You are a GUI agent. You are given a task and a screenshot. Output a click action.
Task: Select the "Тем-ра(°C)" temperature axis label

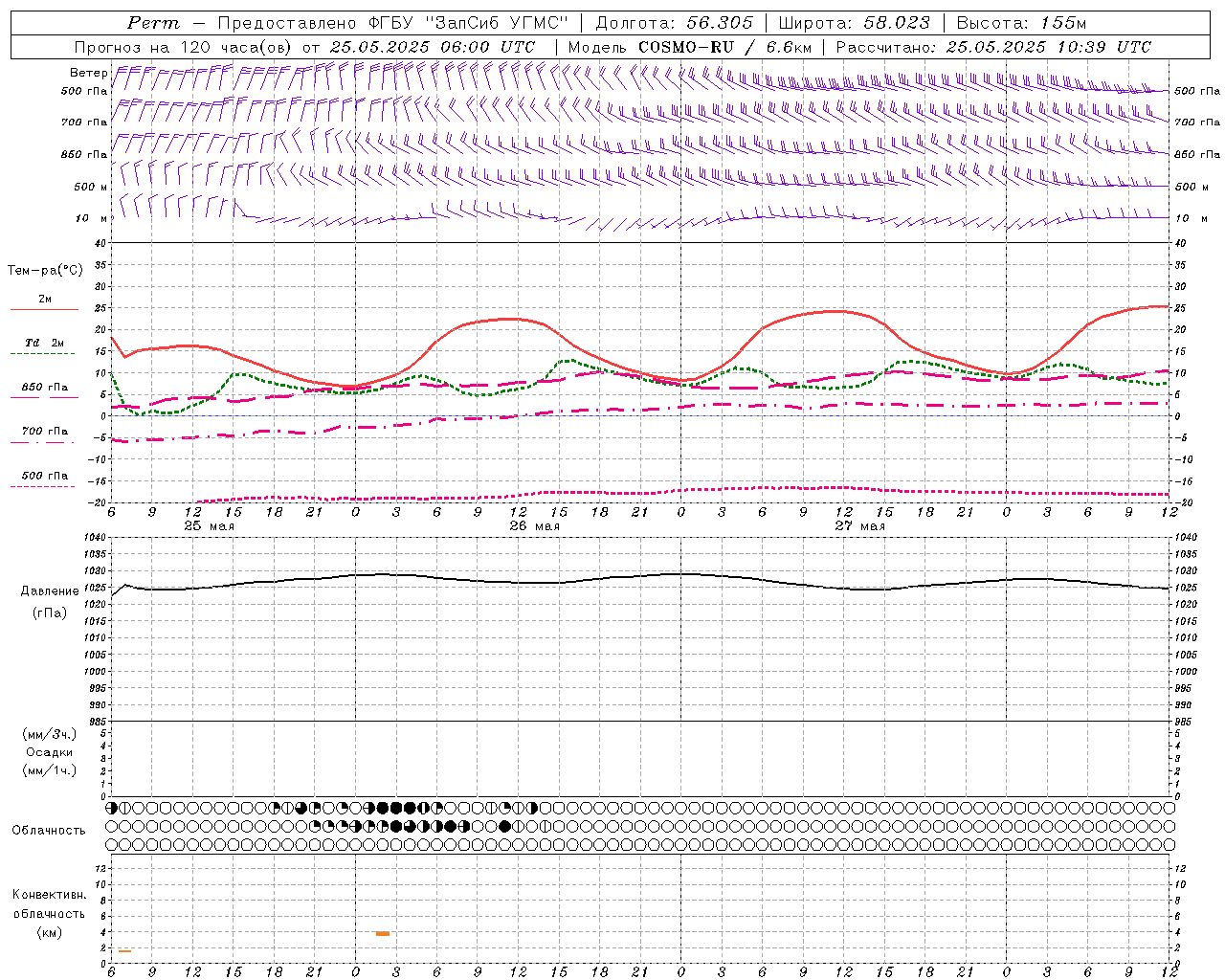pyautogui.click(x=46, y=271)
